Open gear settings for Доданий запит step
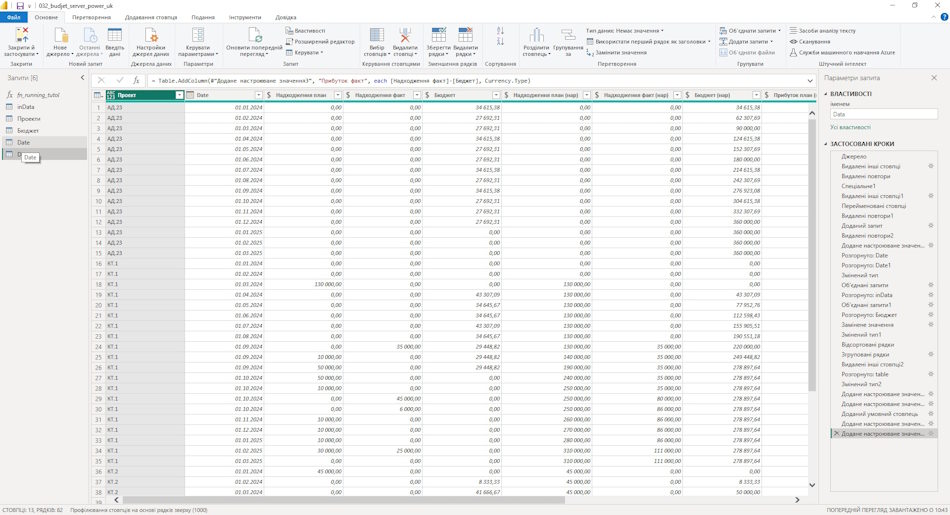This screenshot has width=950, height=515. 931,225
